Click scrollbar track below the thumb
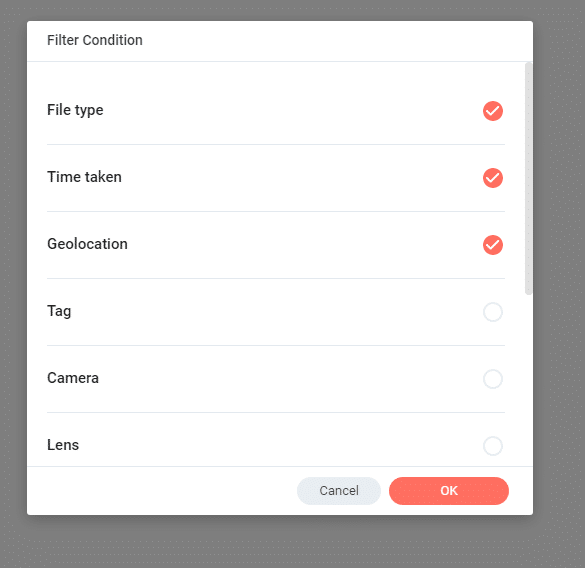 [x=528, y=380]
